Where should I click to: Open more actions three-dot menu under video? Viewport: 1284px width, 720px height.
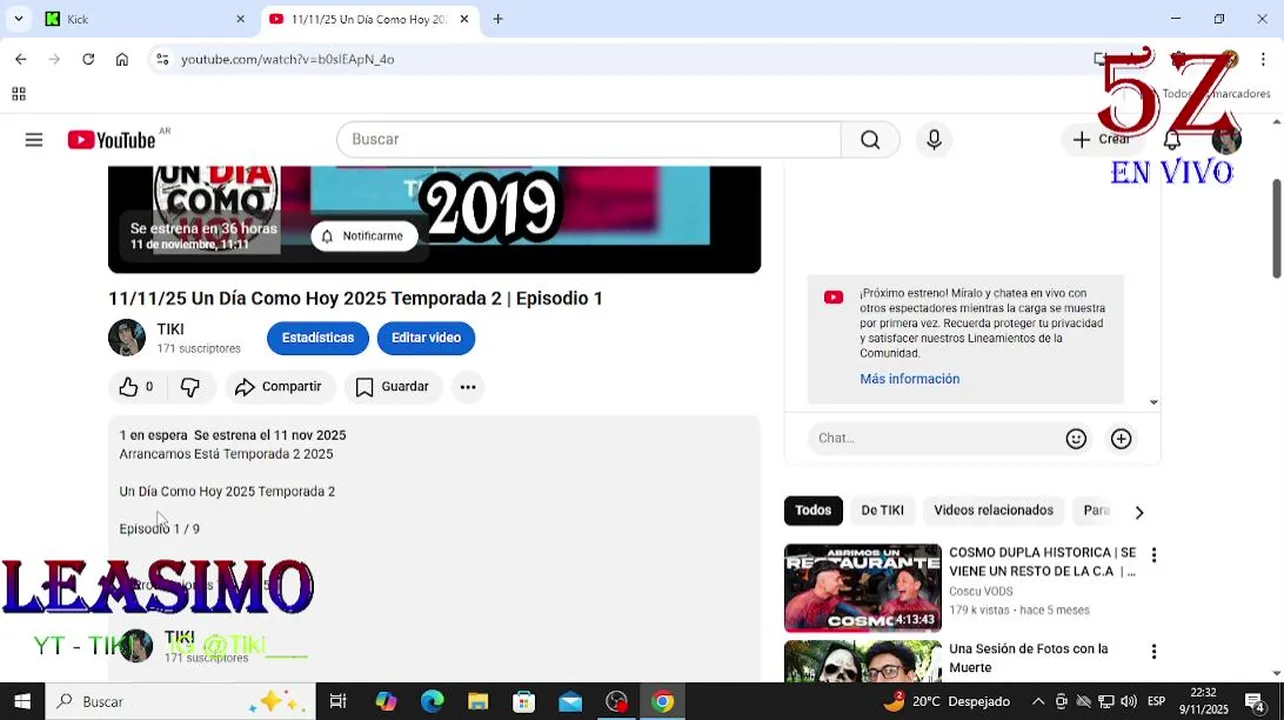pos(468,387)
